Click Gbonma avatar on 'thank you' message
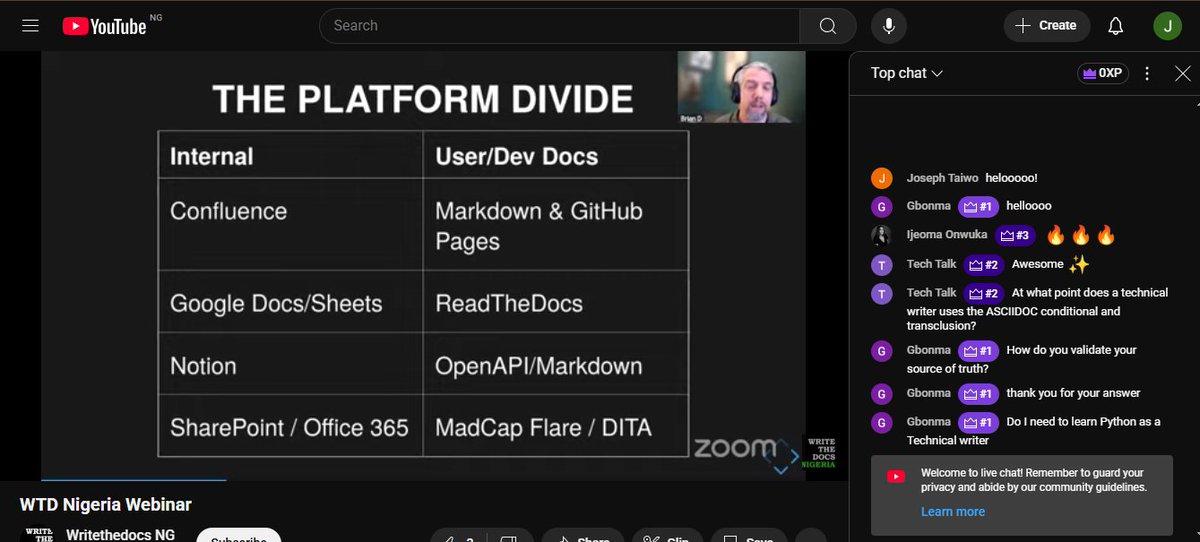The width and height of the screenshot is (1200, 542). (881, 394)
